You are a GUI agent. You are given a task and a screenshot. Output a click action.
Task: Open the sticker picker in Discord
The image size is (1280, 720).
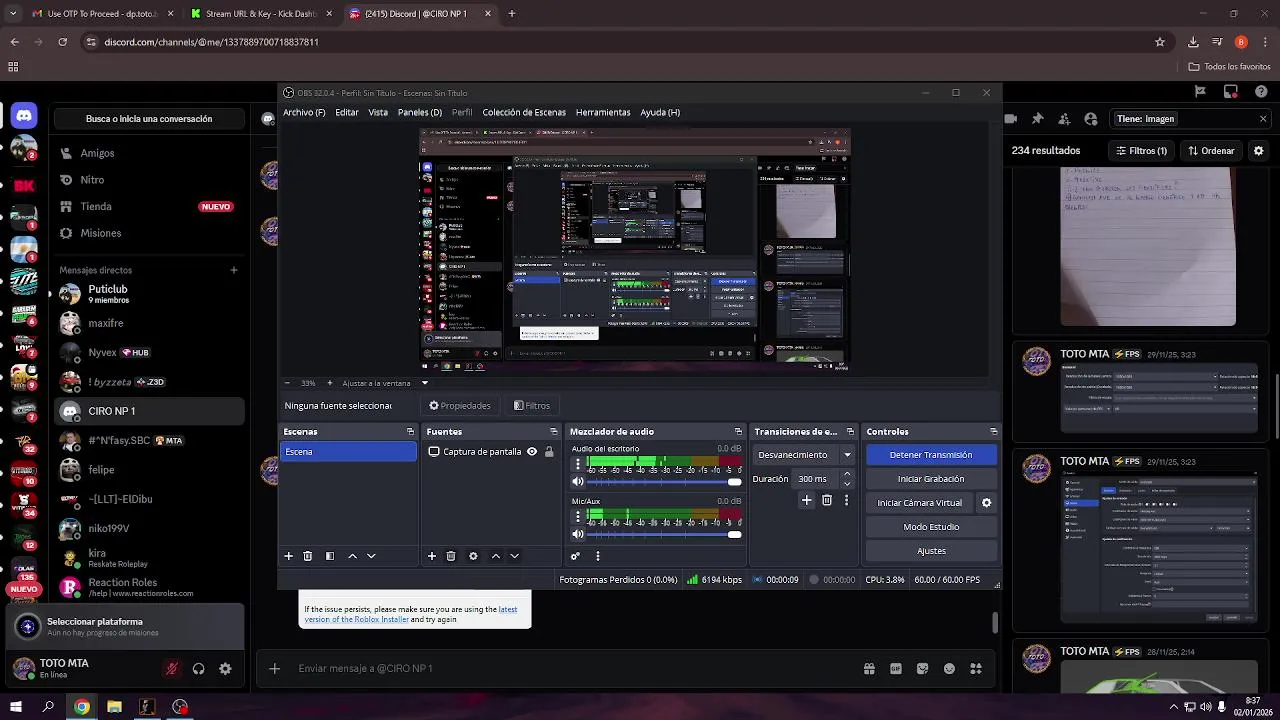(x=922, y=669)
